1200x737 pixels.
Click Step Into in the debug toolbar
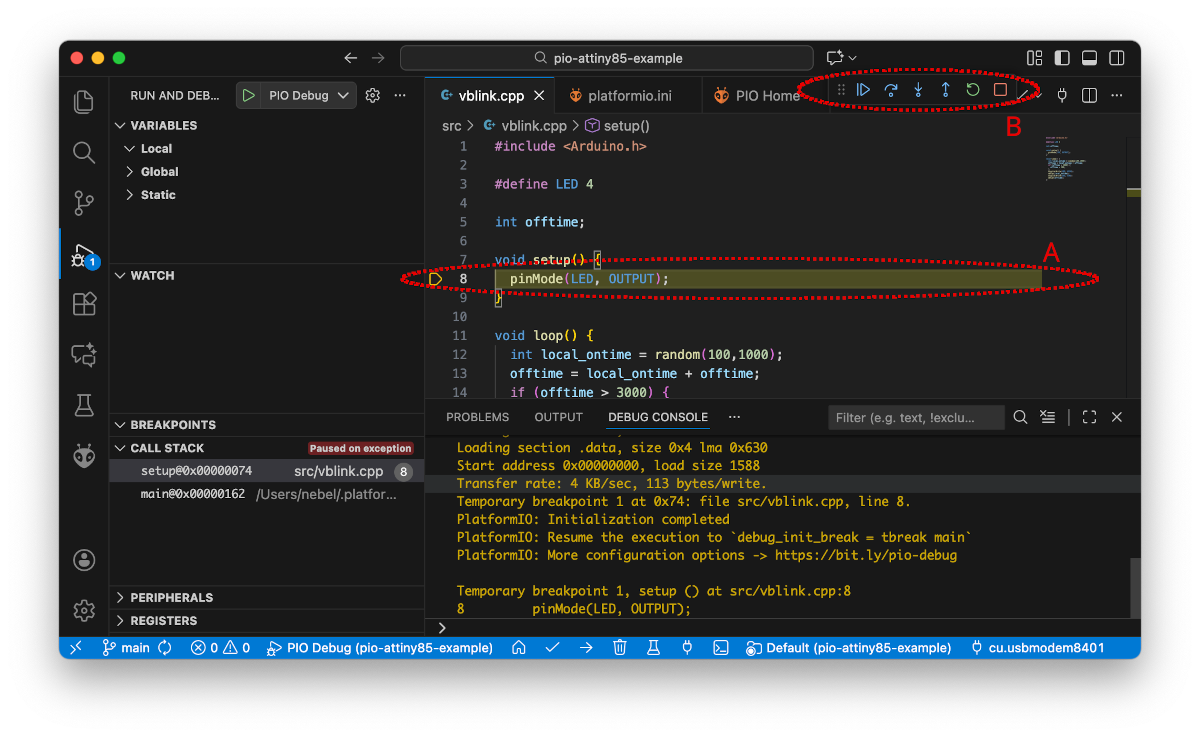tap(918, 90)
